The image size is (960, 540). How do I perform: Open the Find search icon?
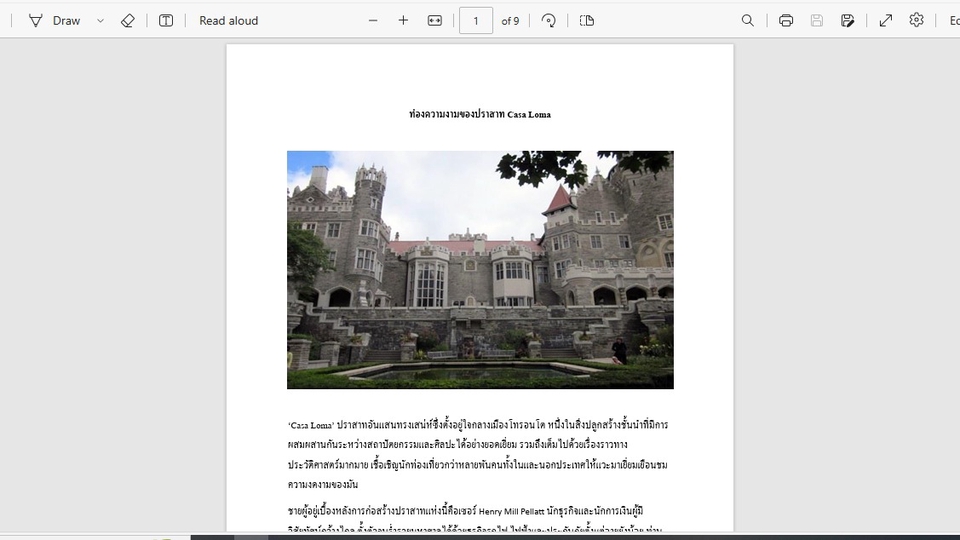pyautogui.click(x=748, y=21)
